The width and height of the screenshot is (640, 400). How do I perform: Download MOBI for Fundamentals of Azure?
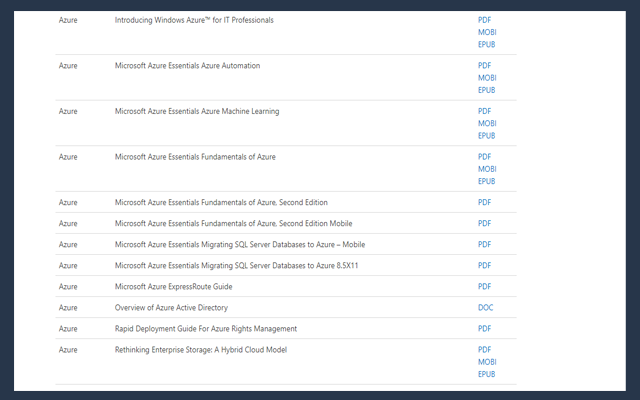tap(487, 169)
